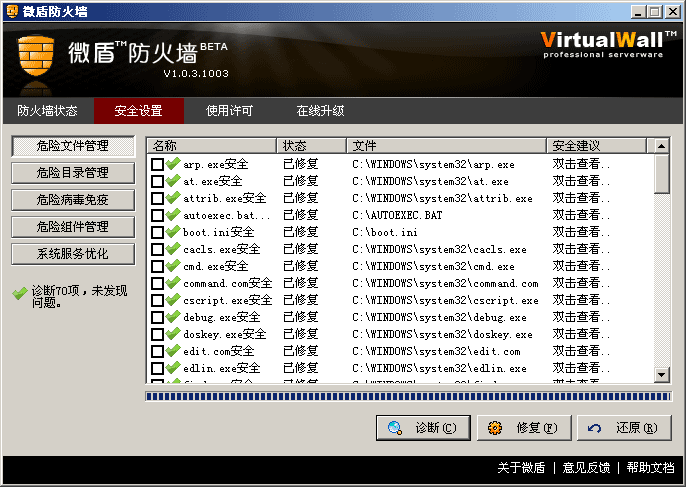686x487 pixels.
Task: Tick the checkbox for arp.exe
Action: pyautogui.click(x=157, y=164)
